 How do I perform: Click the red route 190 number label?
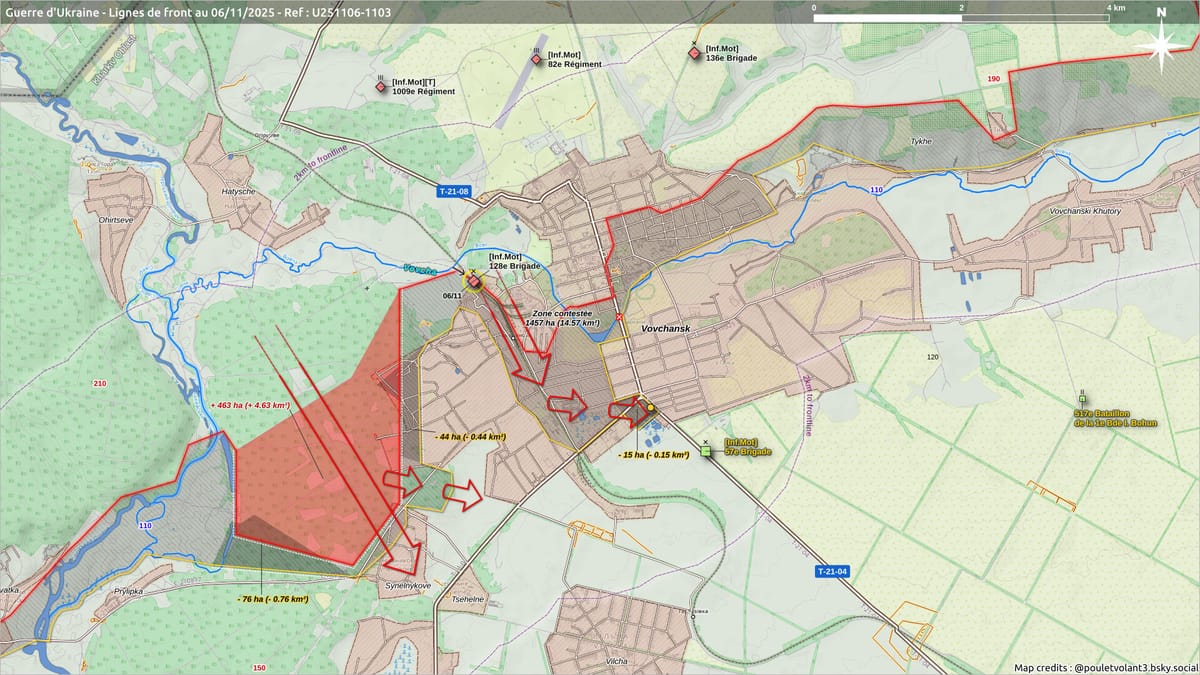[x=993, y=78]
